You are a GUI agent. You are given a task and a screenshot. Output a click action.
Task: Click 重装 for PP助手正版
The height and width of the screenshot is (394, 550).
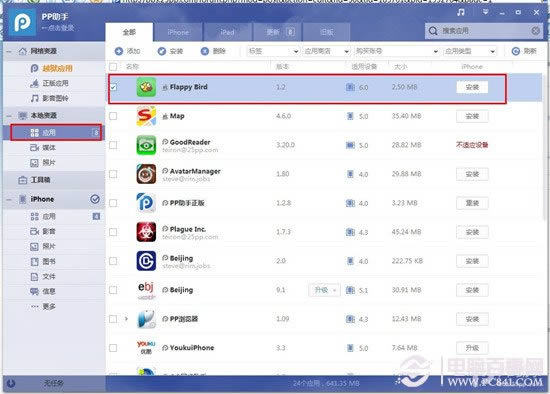coord(472,203)
